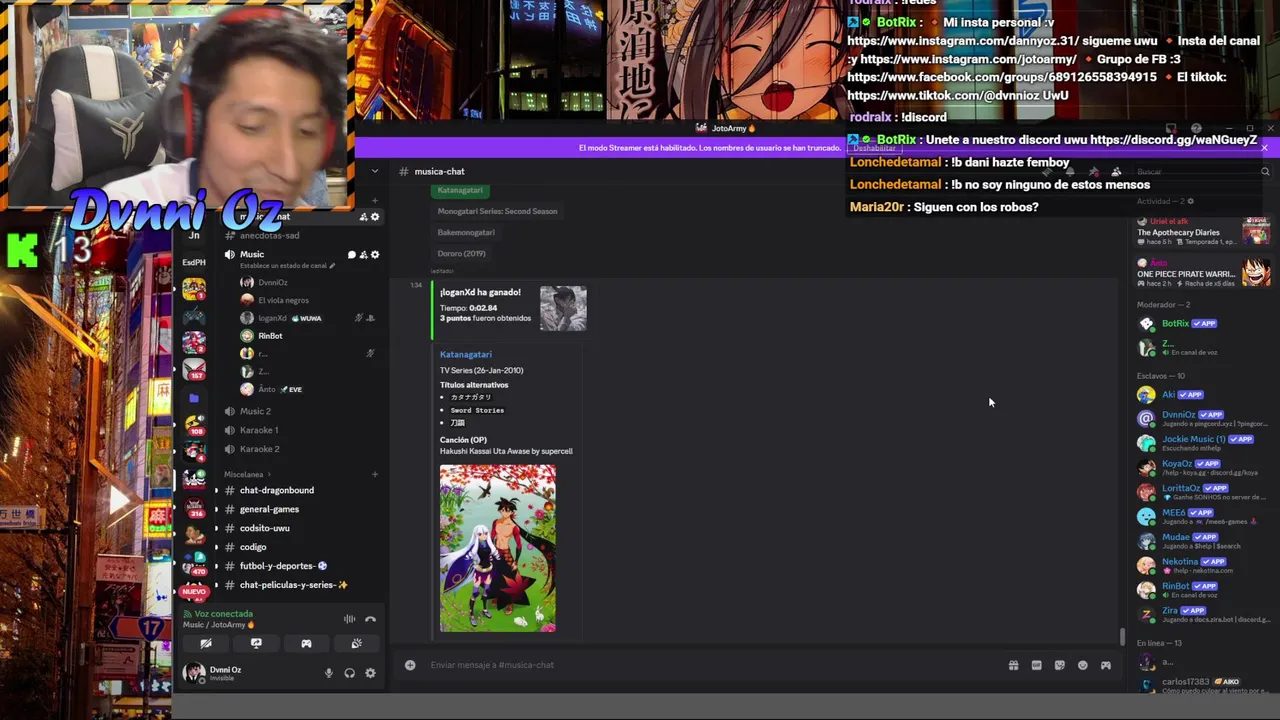Viewport: 1280px width, 720px height.
Task: Create invite for the Music voice channel
Action: (x=363, y=255)
